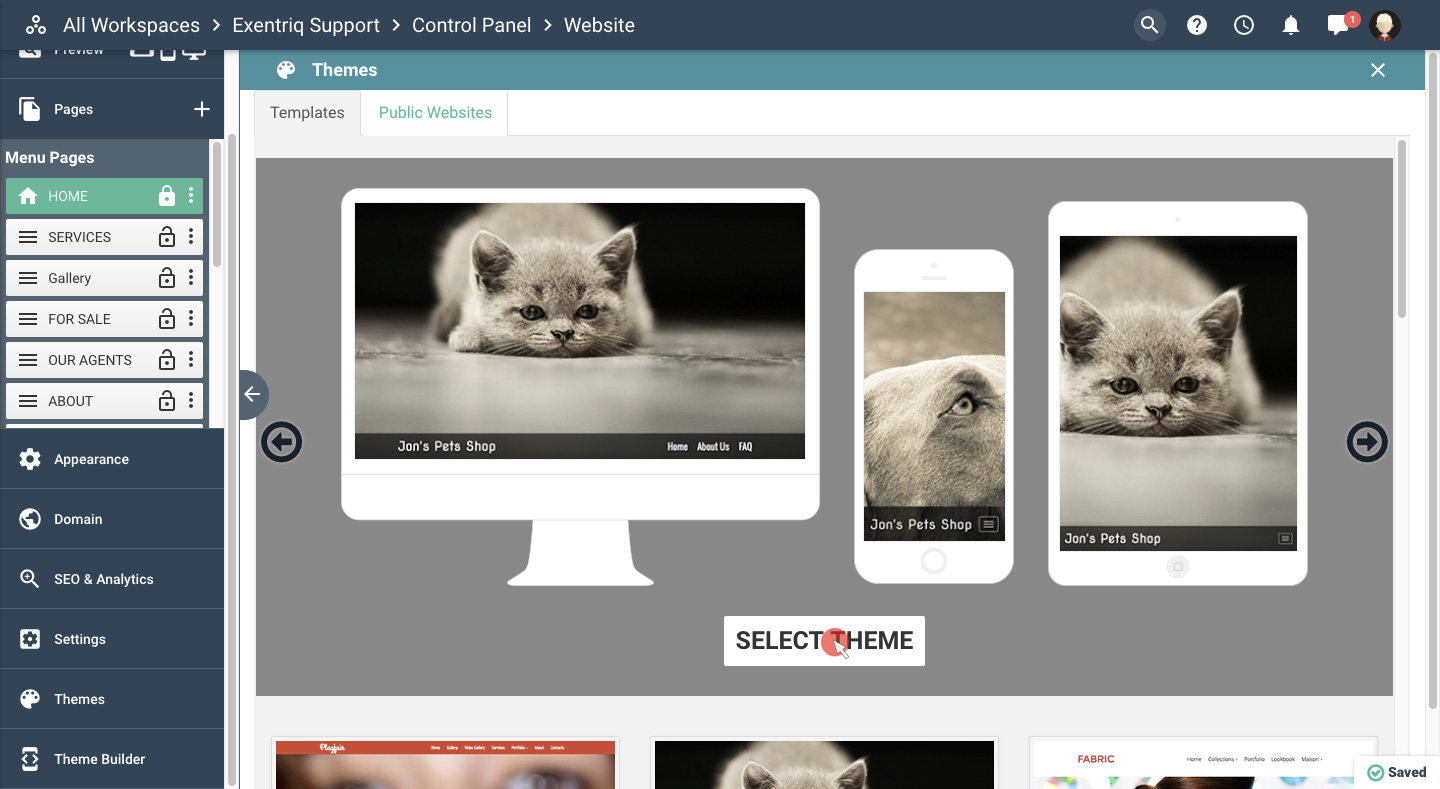The height and width of the screenshot is (789, 1440).
Task: Toggle the lock on Gallery page
Action: pos(167,278)
